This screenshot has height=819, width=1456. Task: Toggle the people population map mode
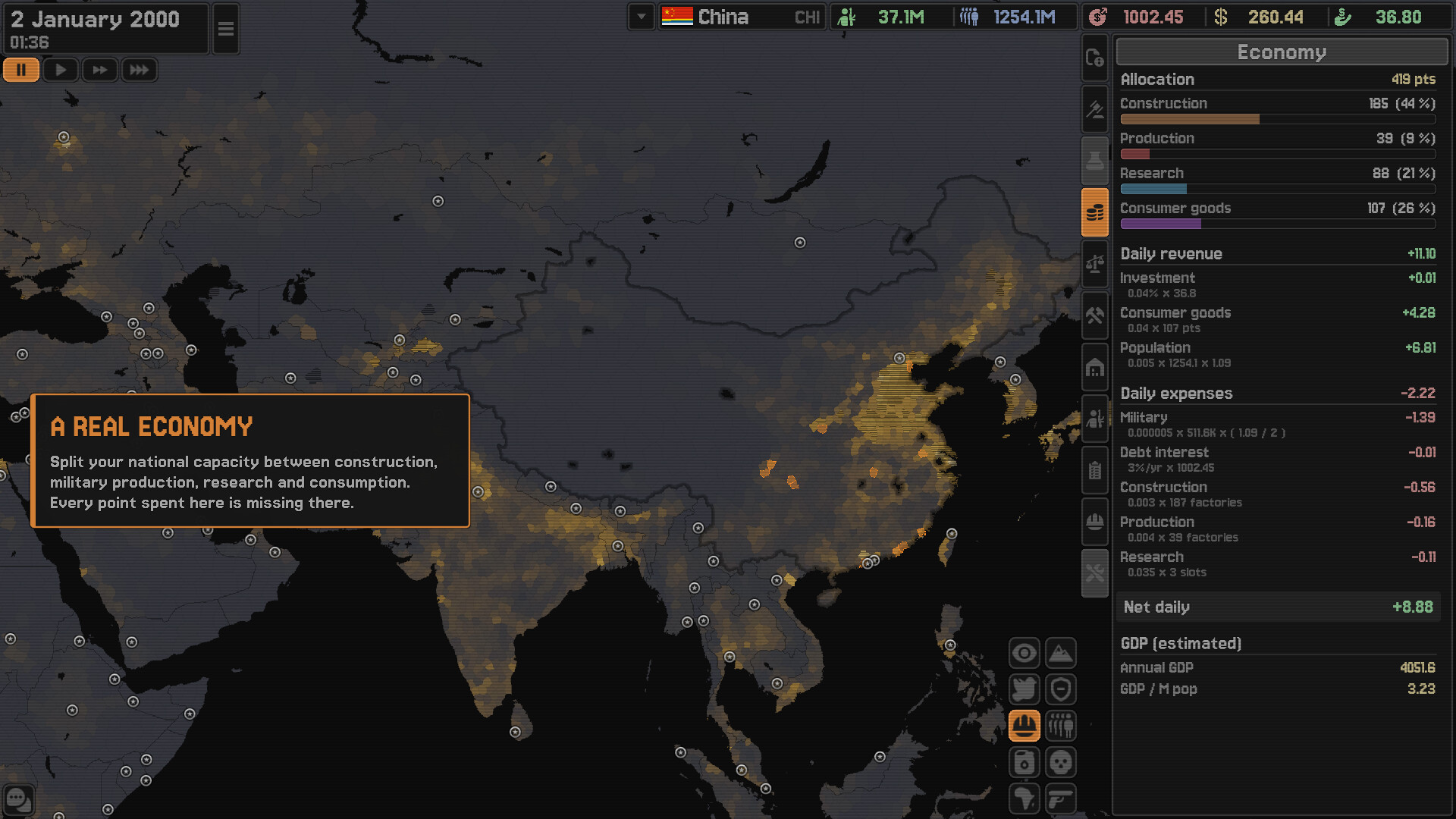tap(1060, 726)
